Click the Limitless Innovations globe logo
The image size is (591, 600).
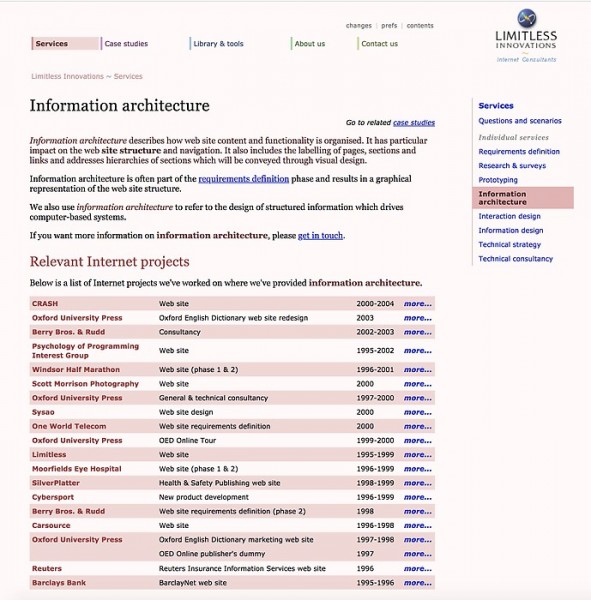pos(527,18)
